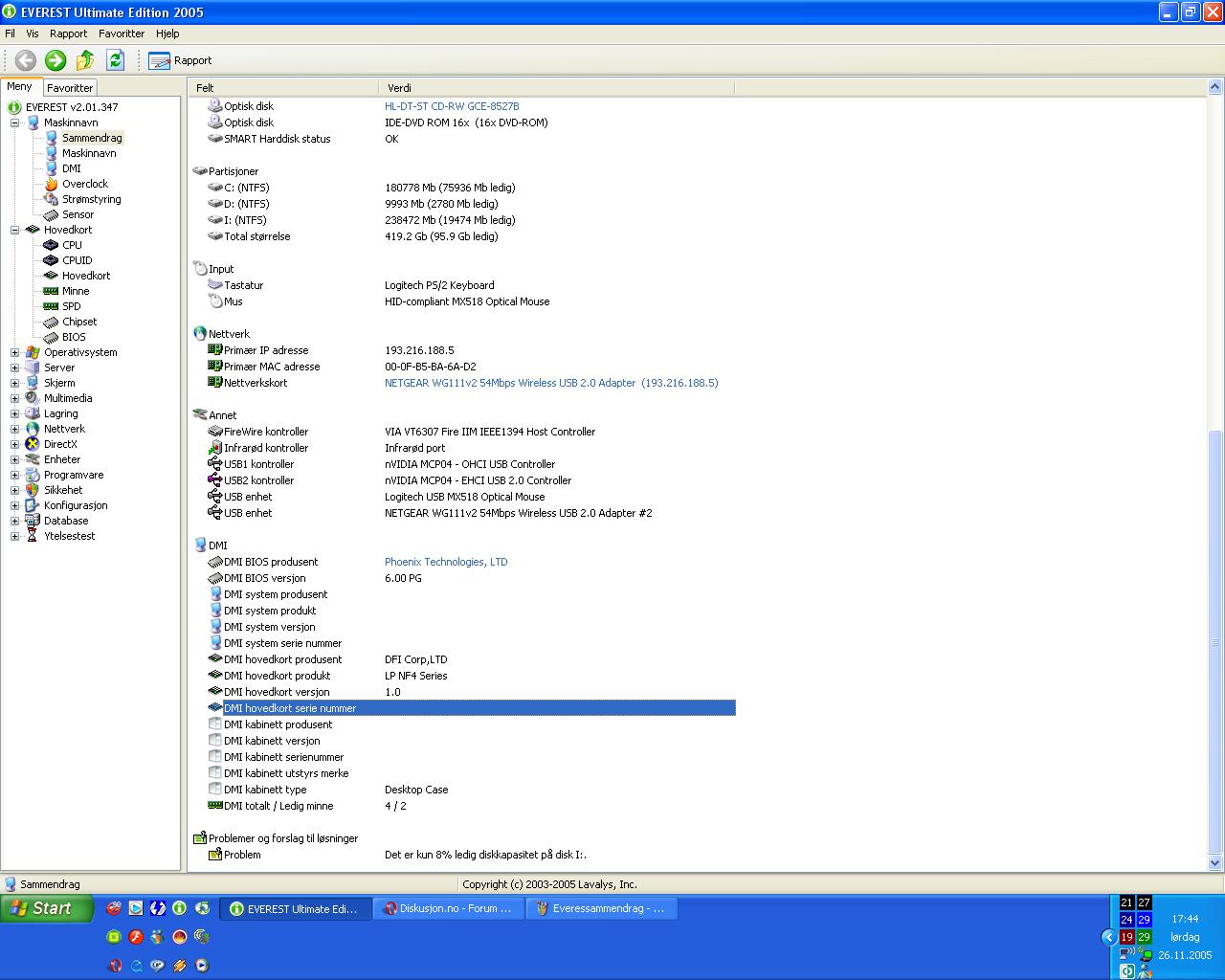Screen dimensions: 1225x980
Task: Expand the Ytelsestest tree node
Action: [15, 536]
